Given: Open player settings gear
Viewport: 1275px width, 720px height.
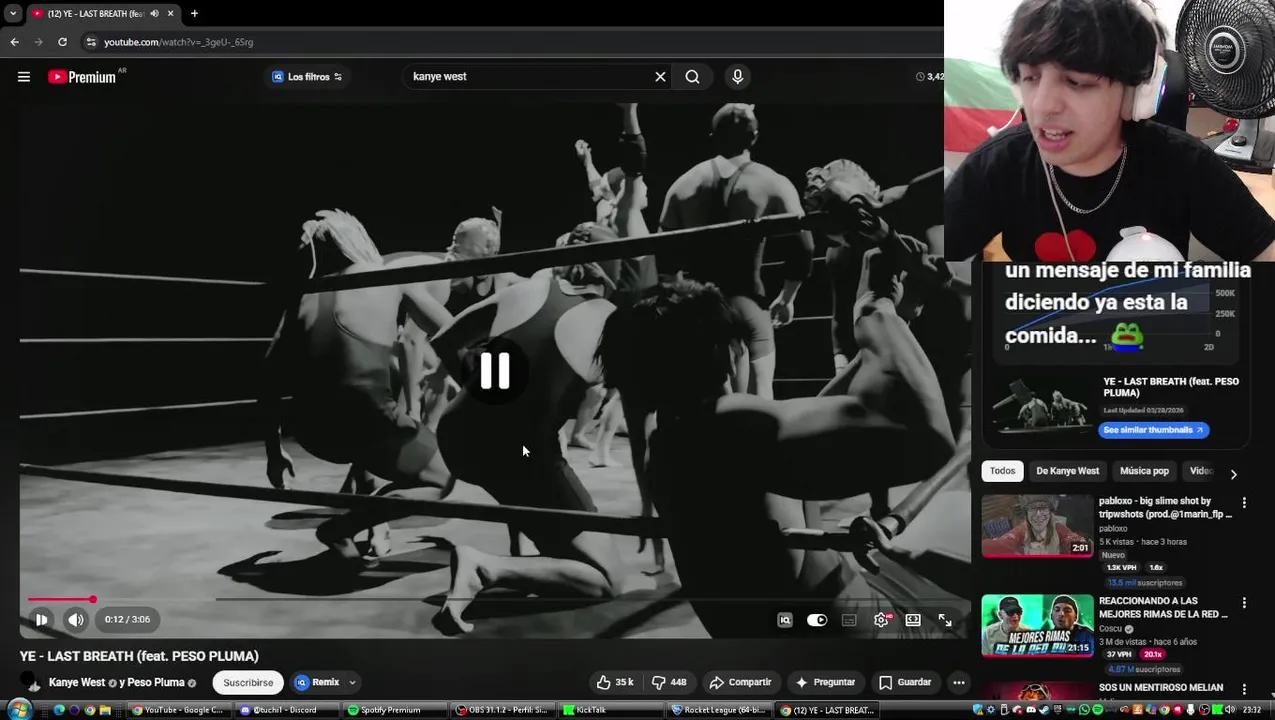Looking at the screenshot, I should pos(881,620).
